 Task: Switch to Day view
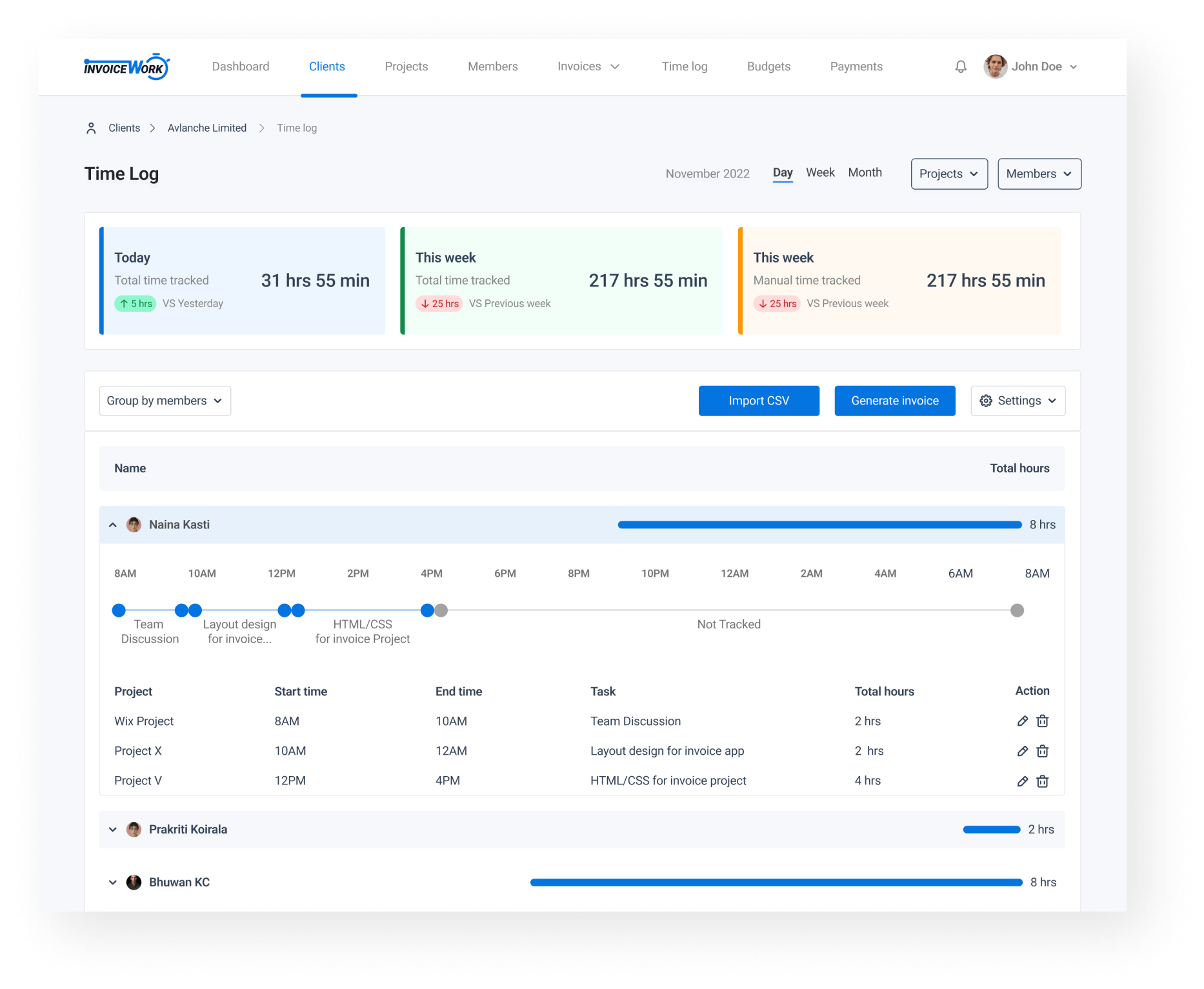click(783, 172)
